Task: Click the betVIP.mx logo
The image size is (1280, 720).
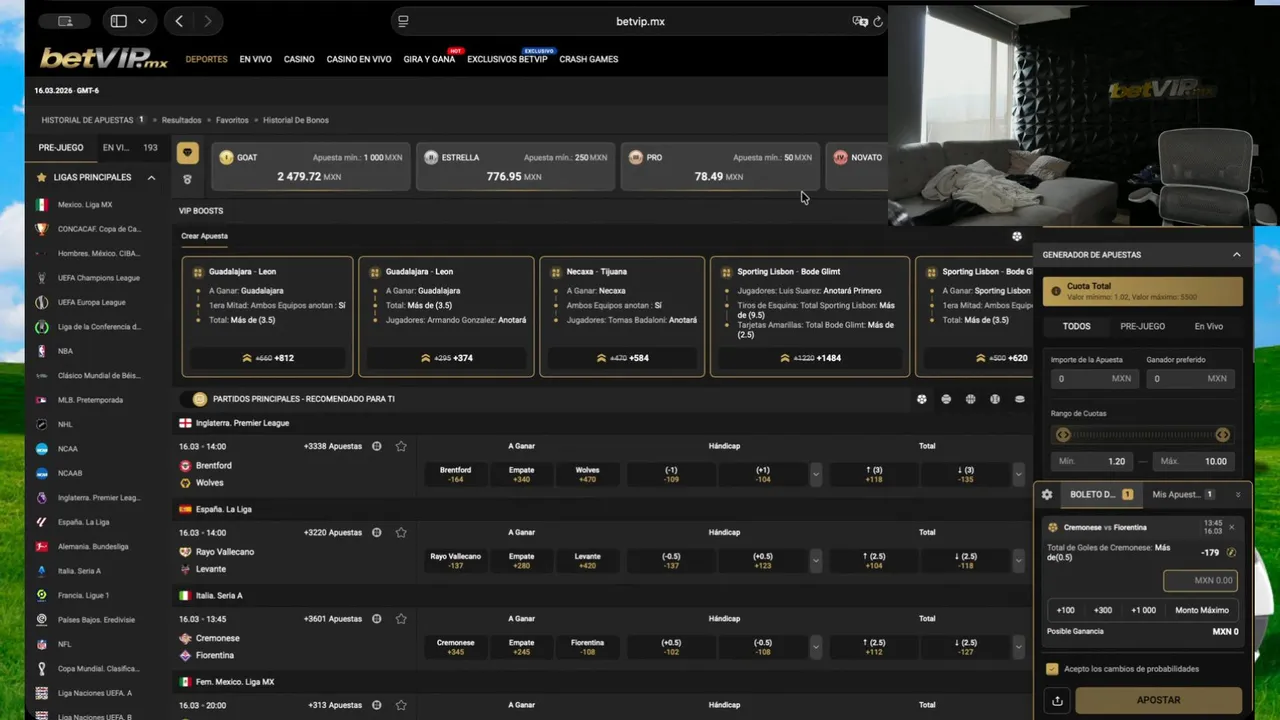Action: tap(104, 58)
